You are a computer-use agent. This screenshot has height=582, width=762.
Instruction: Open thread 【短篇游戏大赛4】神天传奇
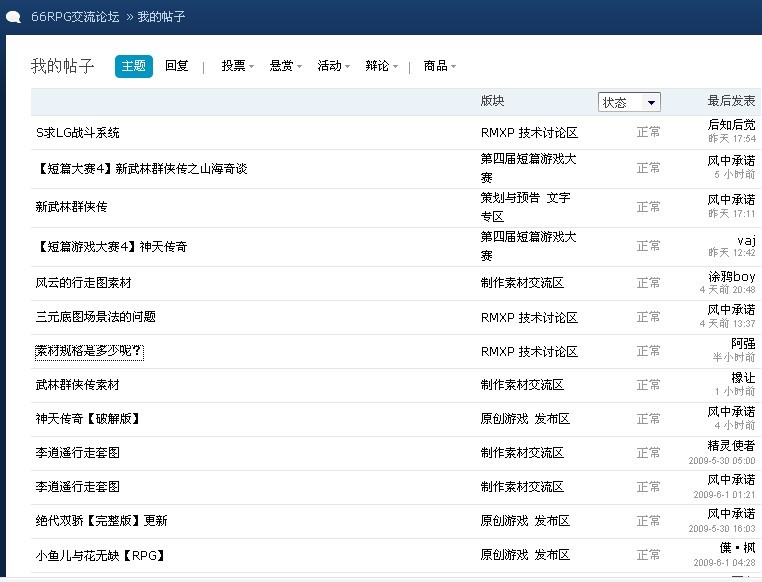(x=111, y=247)
